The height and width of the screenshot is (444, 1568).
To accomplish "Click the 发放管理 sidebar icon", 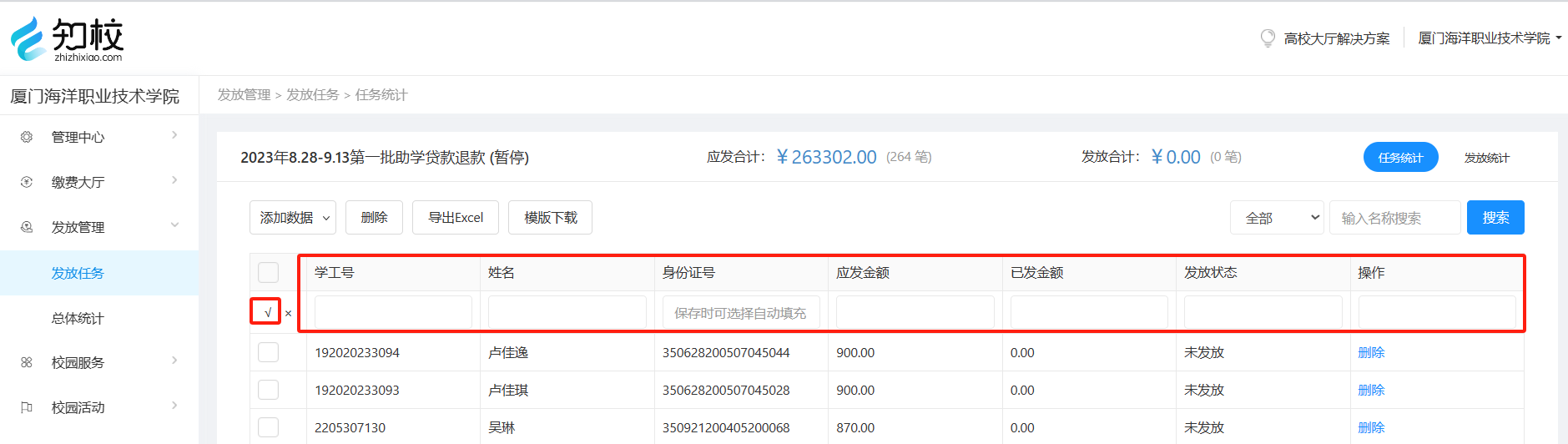I will (27, 227).
